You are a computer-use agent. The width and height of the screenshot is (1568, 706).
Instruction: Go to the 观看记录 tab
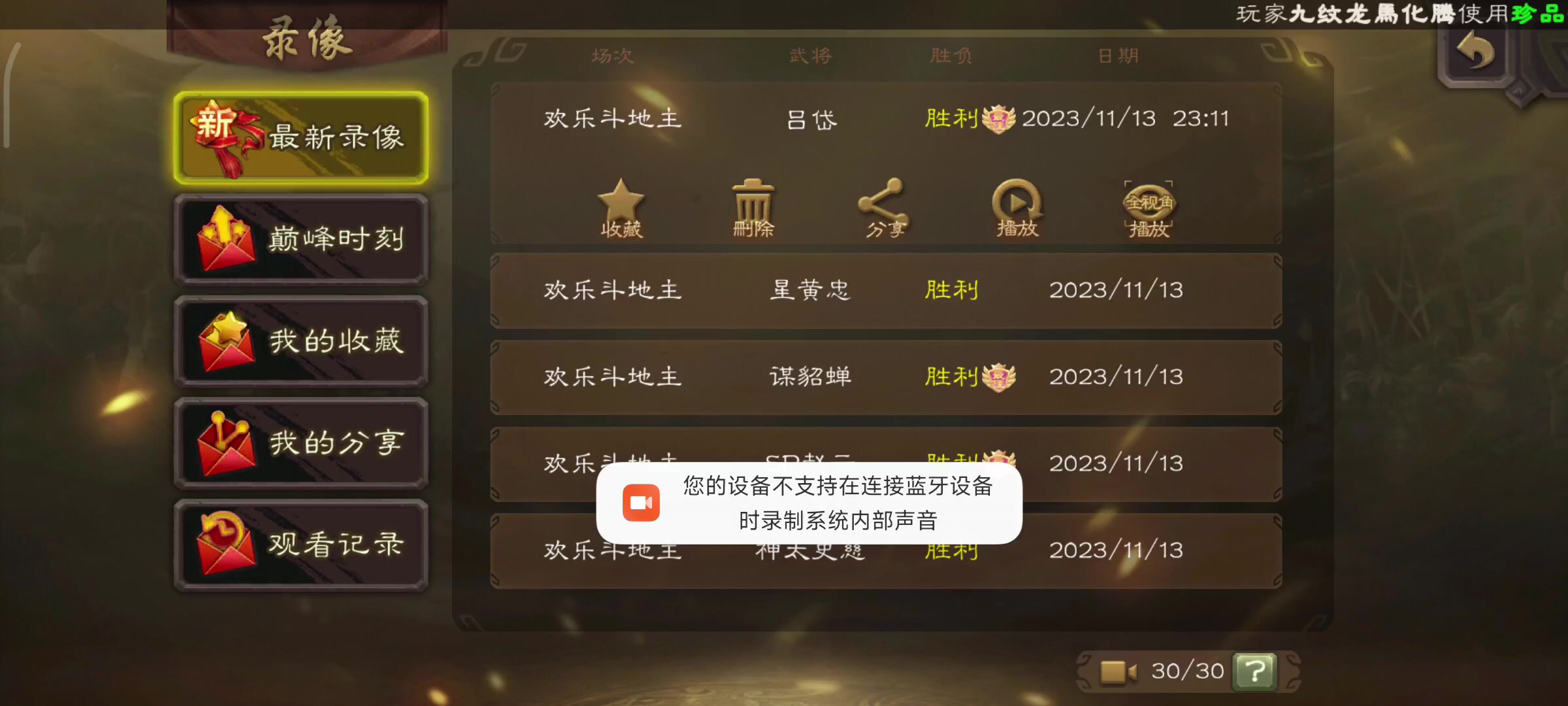[301, 545]
